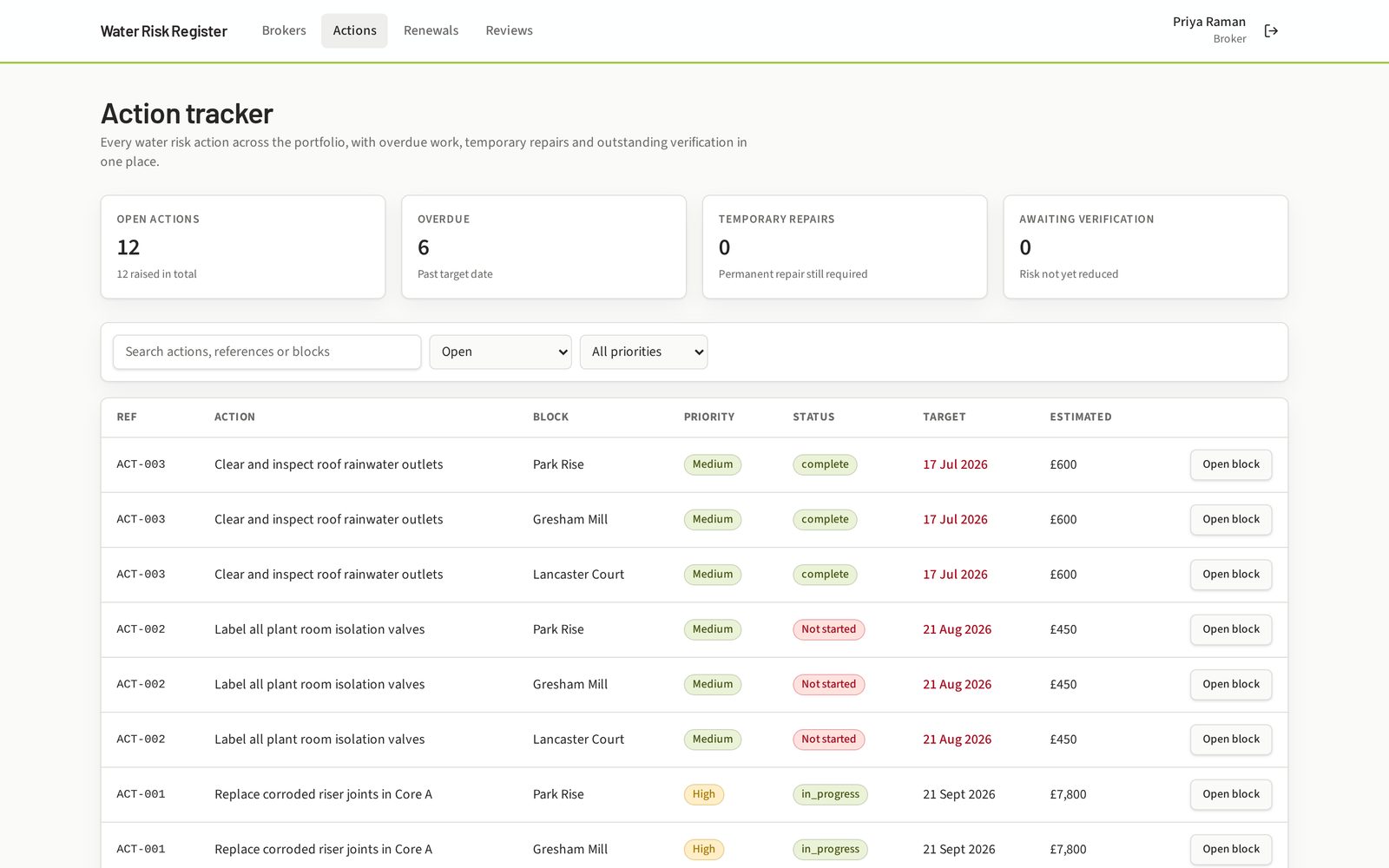Open the Reviews tab
The height and width of the screenshot is (868, 1389).
(x=509, y=30)
